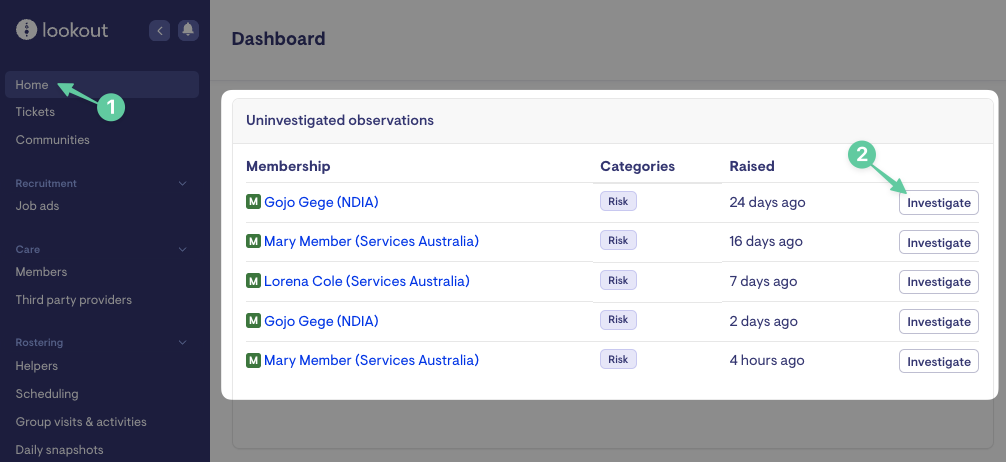Go to Home in the sidebar
This screenshot has width=1006, height=462.
point(32,85)
